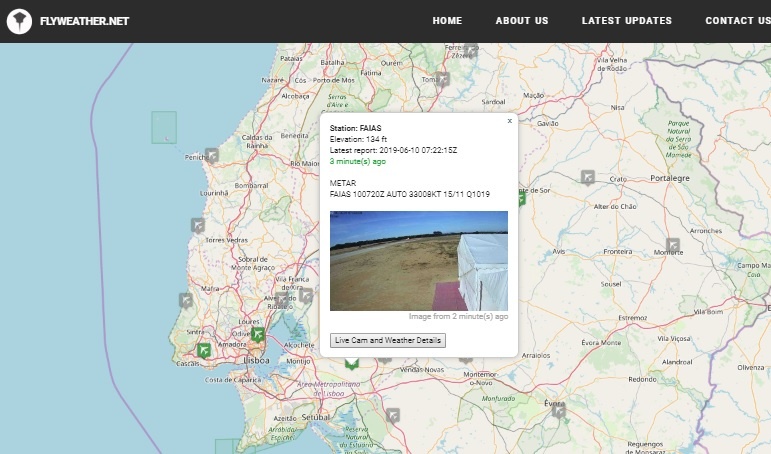Click the Torres Vedras map label
This screenshot has height=454, width=771.
tap(227, 240)
